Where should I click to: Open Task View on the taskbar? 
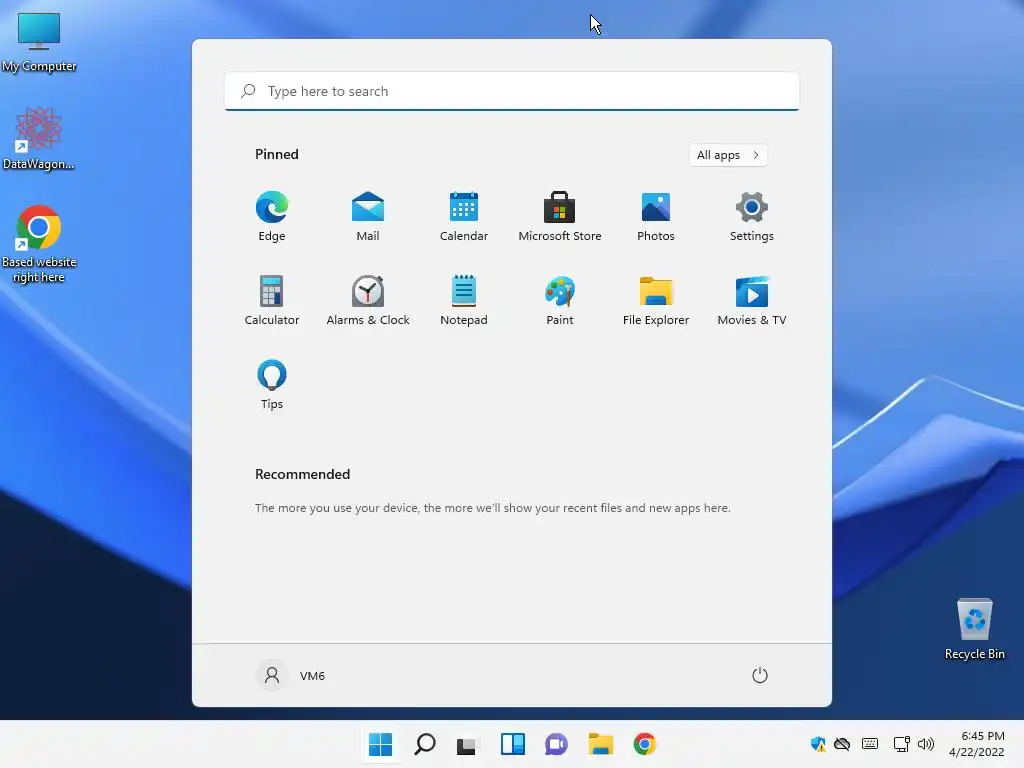(x=468, y=744)
